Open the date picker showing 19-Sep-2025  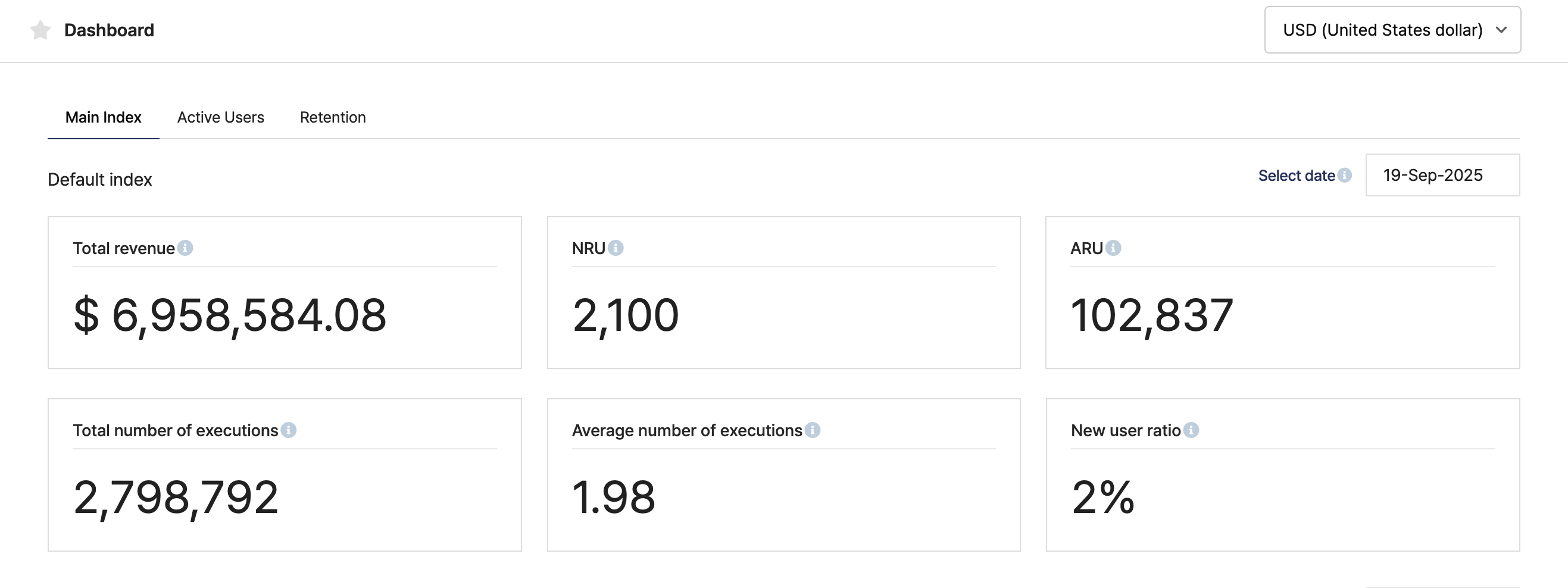(x=1442, y=176)
